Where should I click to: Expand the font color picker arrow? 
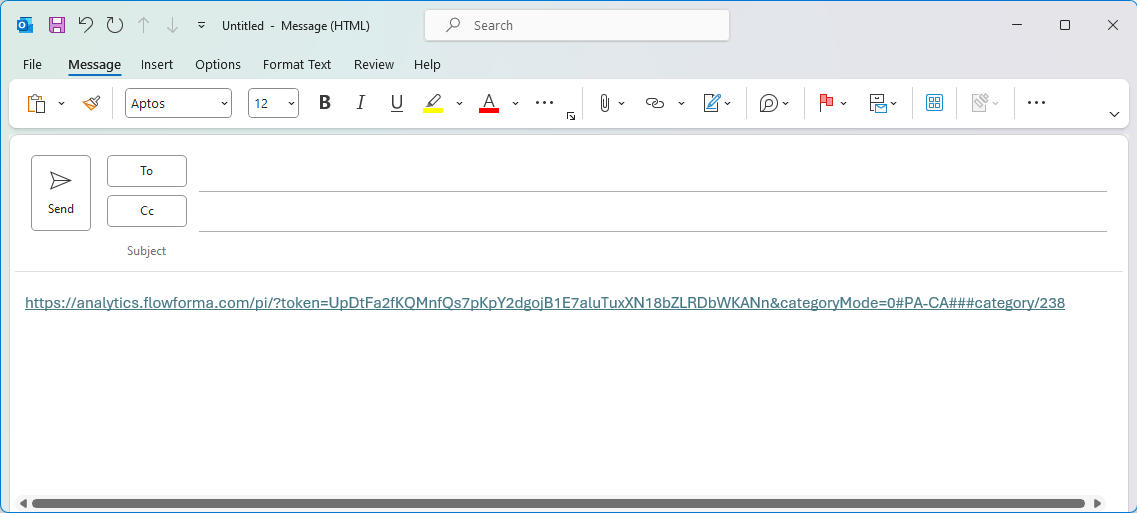coord(516,103)
